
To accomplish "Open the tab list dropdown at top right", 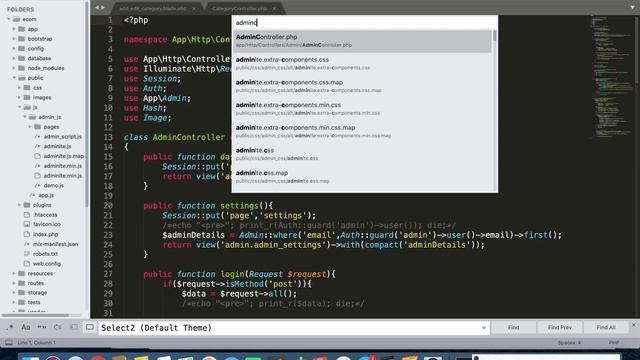I will 632,7.
